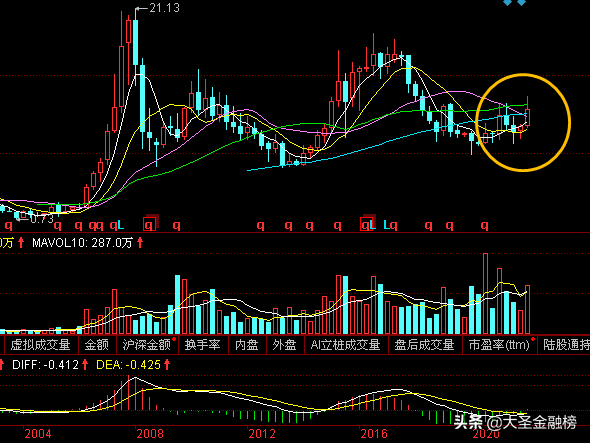Viewport: 590px width, 443px height.
Task: Click the q marker directly above 2020
Action: point(485,225)
